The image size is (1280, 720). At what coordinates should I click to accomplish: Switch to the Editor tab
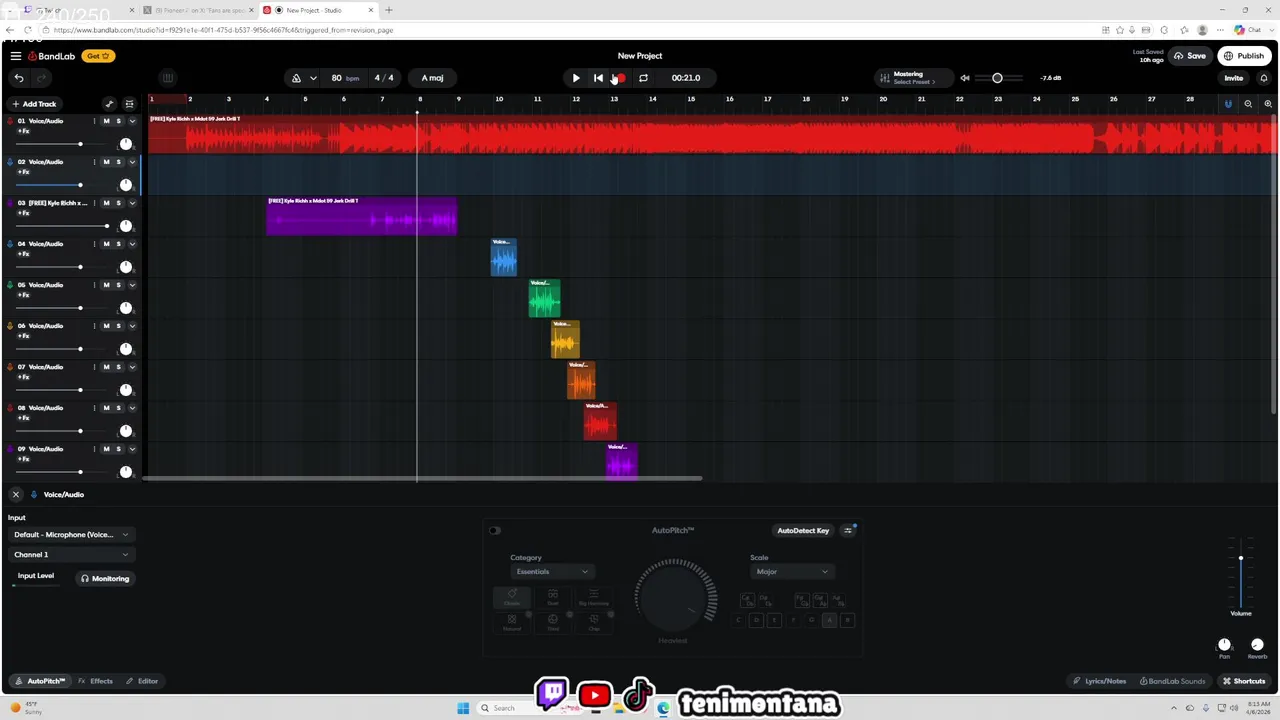[x=142, y=681]
